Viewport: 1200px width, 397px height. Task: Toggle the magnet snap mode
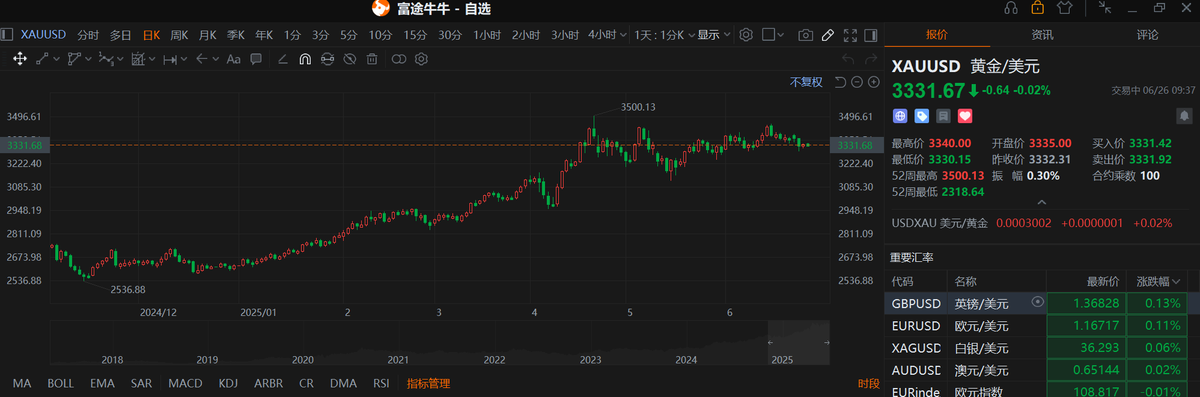point(305,59)
